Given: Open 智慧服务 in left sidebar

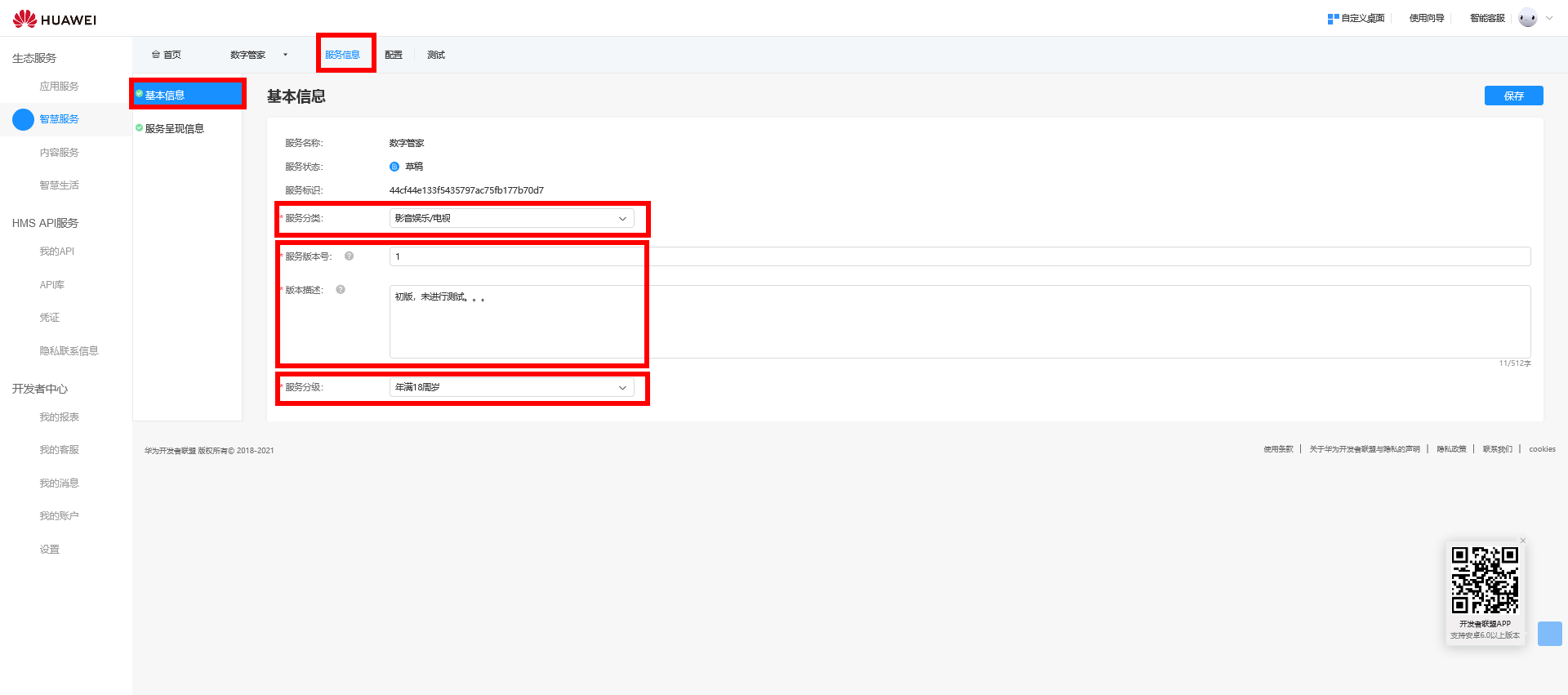Looking at the screenshot, I should [x=59, y=119].
